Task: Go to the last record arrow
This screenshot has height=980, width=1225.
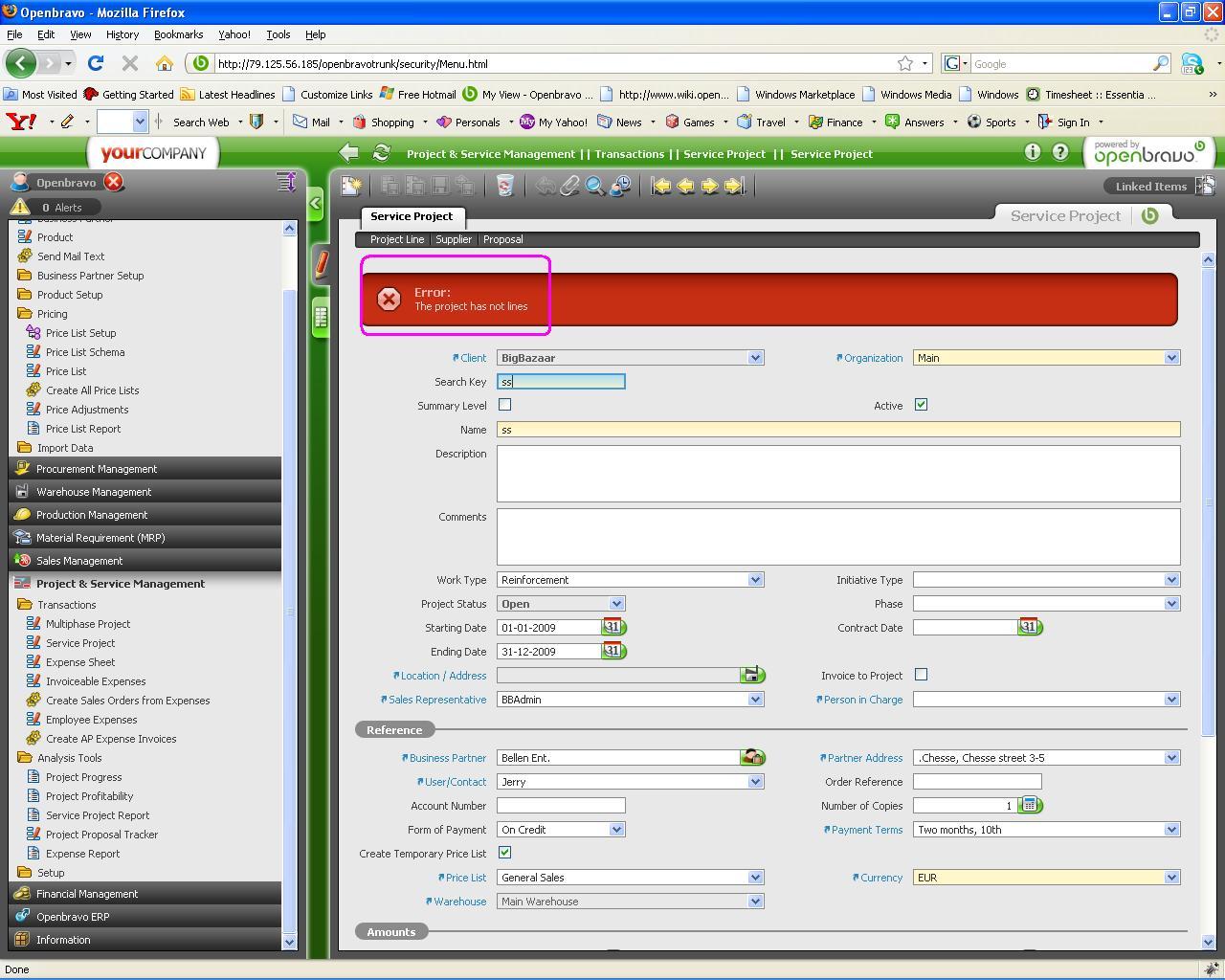Action: click(735, 186)
